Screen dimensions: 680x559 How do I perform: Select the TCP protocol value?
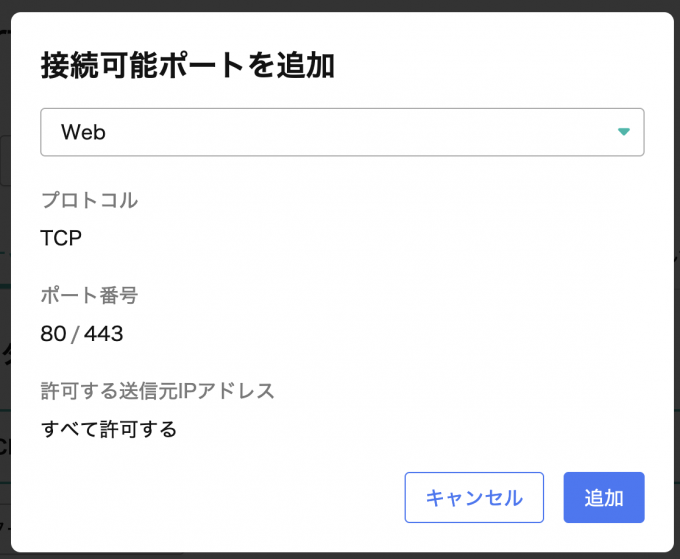(x=61, y=238)
